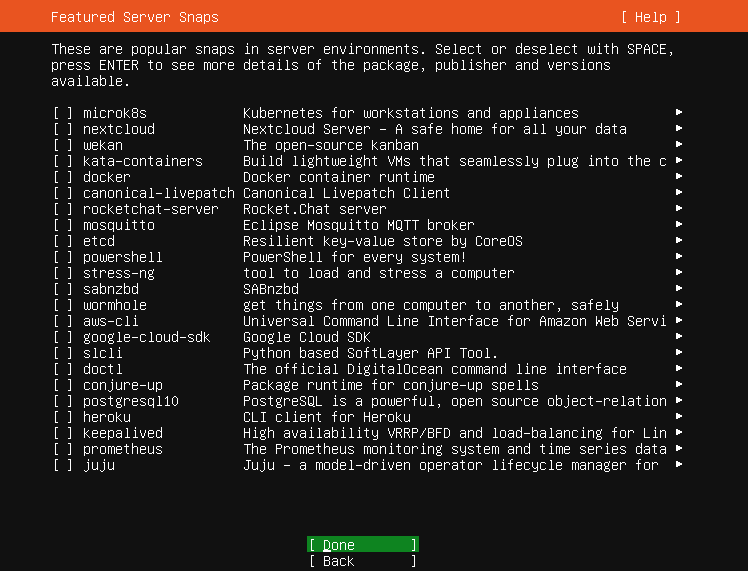748x571 pixels.
Task: Click postgresql10 snap name
Action: [131, 401]
